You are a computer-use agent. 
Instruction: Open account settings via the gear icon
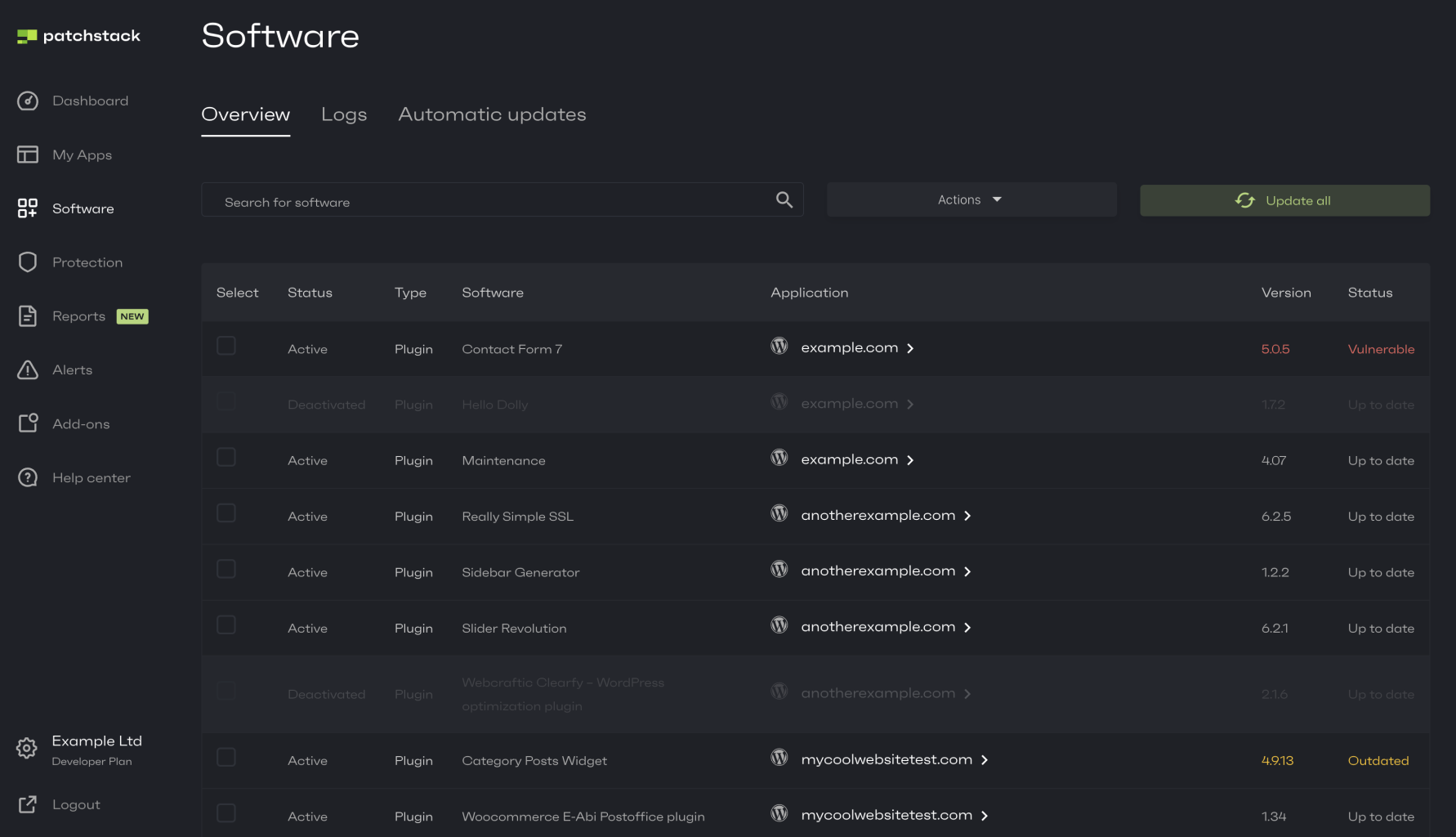tap(27, 748)
